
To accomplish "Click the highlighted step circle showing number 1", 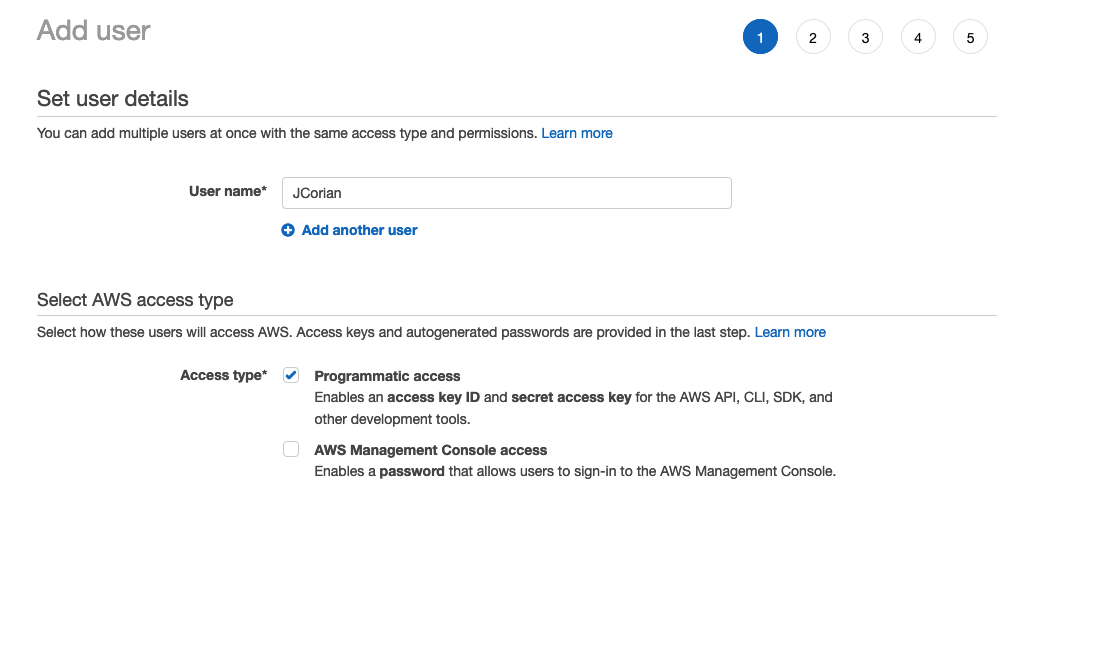I will click(760, 36).
